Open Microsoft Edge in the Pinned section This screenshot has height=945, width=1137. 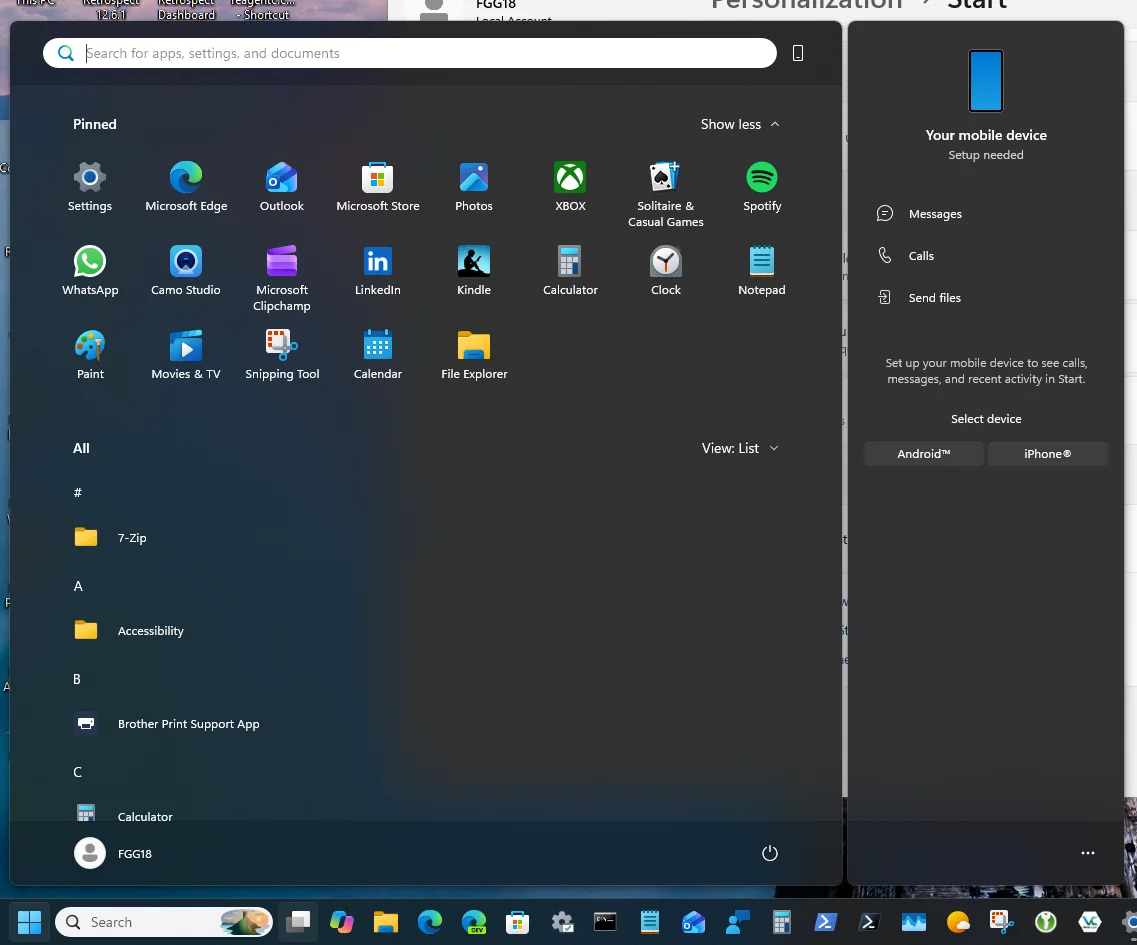pyautogui.click(x=186, y=187)
